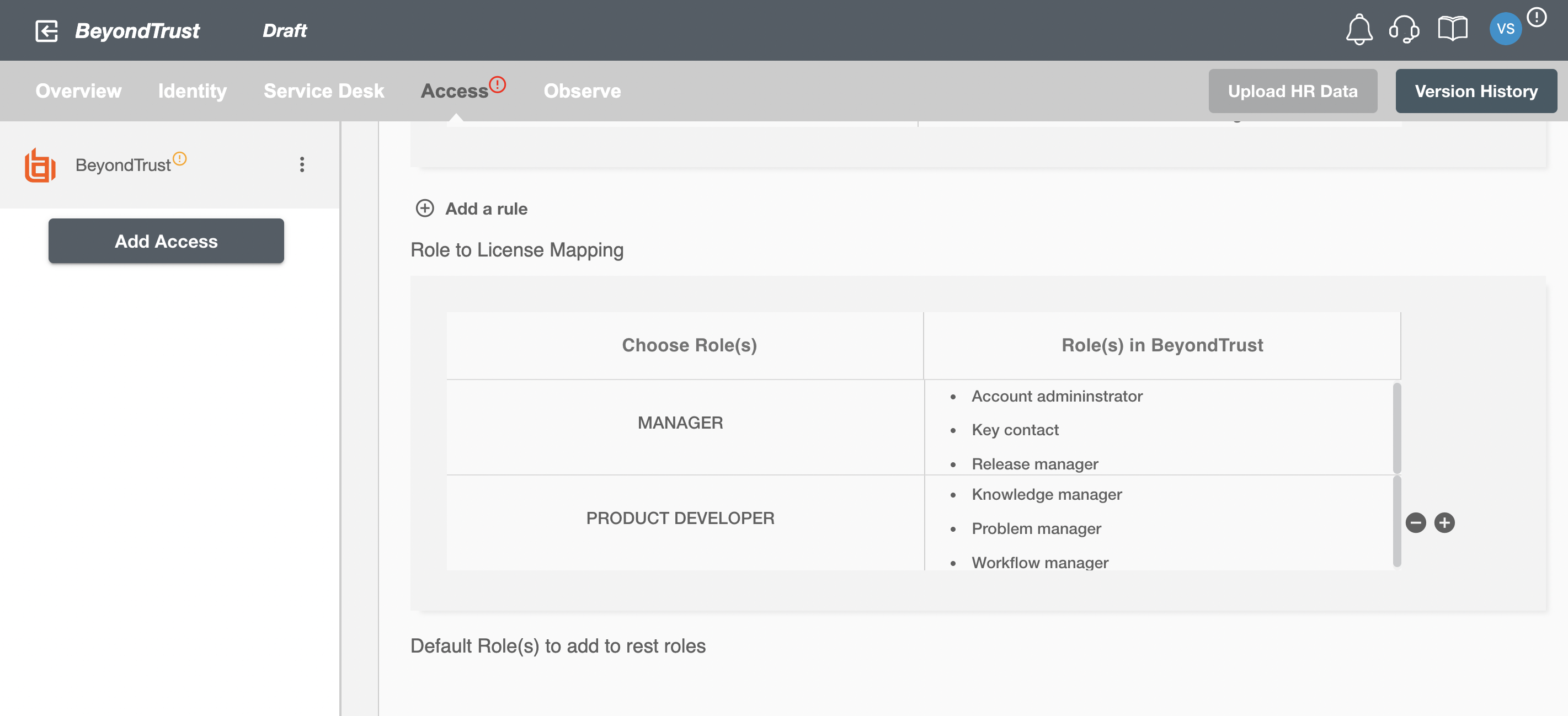
Task: Click the PRODUCT DEVELOPER role cell
Action: pos(685,522)
